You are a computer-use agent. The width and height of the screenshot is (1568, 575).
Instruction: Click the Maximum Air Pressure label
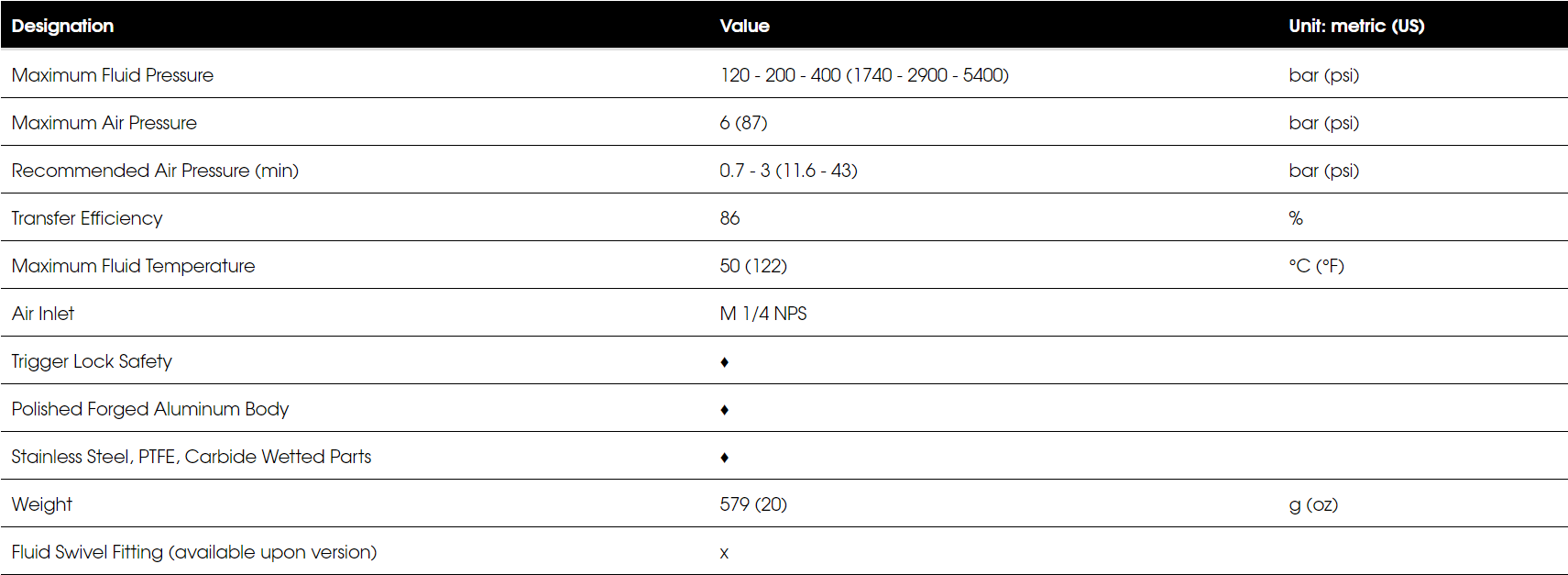(x=104, y=123)
